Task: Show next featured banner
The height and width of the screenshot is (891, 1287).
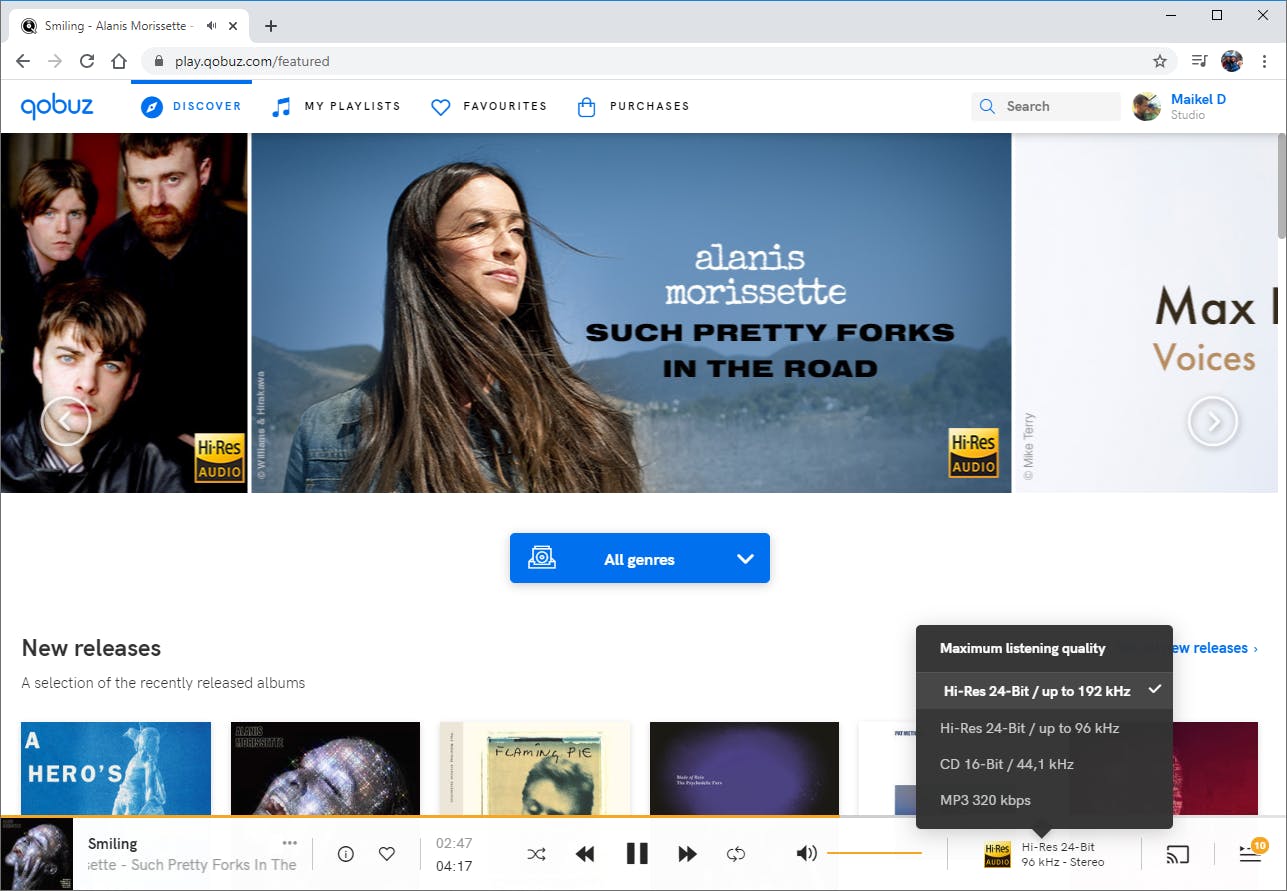Action: (1213, 423)
